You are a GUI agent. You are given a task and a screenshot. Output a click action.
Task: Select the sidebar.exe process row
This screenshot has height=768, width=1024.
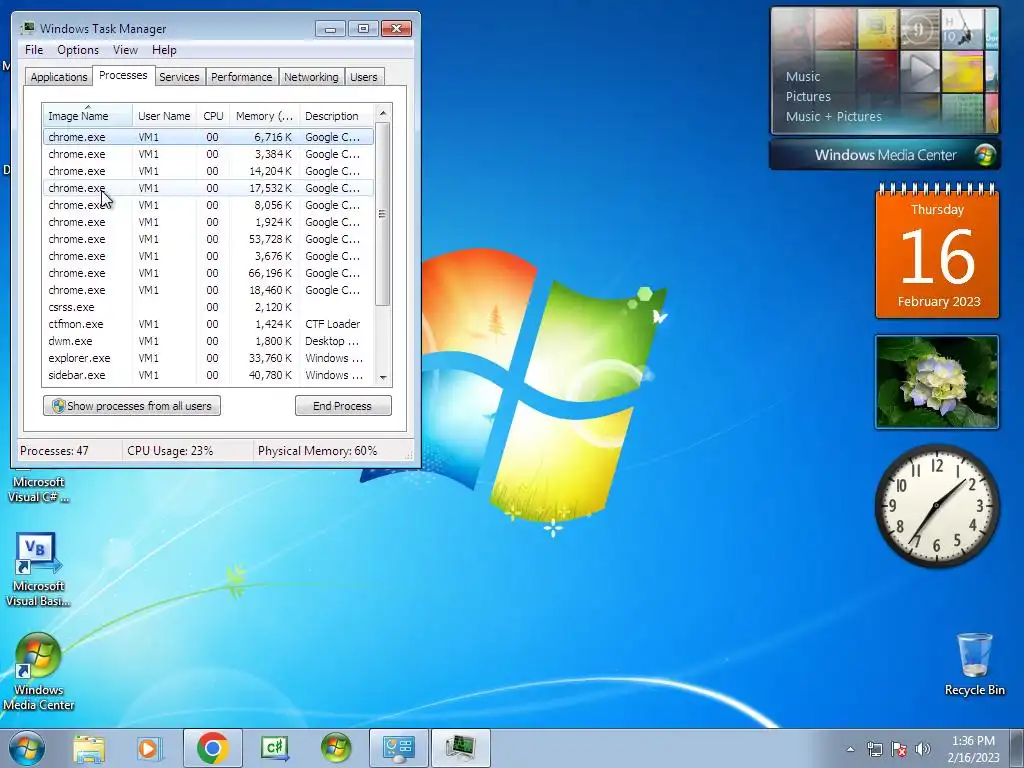(x=208, y=375)
